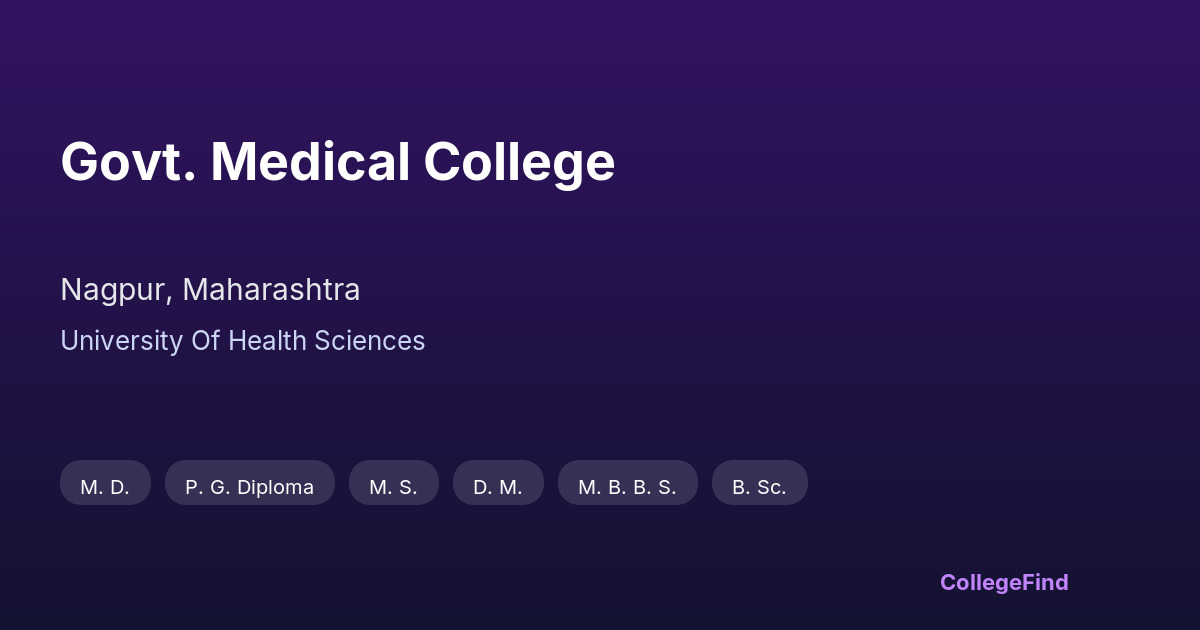Click the word "Maharashtra" in the location
Screen dimensions: 1200x630
point(271,290)
